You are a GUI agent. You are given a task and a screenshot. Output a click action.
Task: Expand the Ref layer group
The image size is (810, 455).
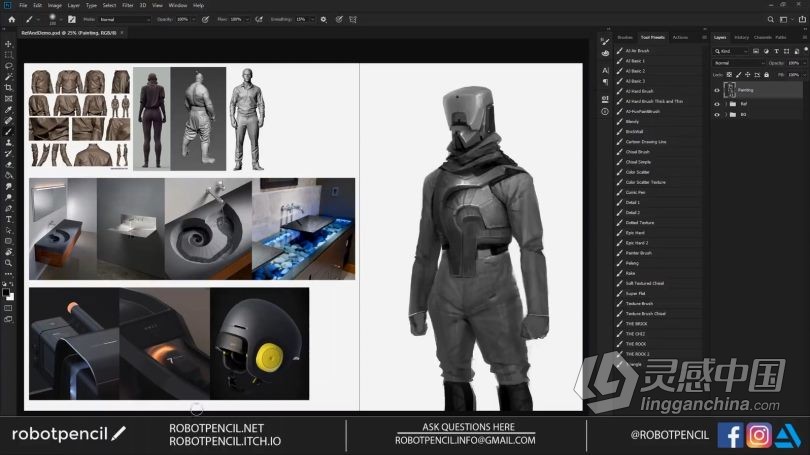click(x=726, y=104)
